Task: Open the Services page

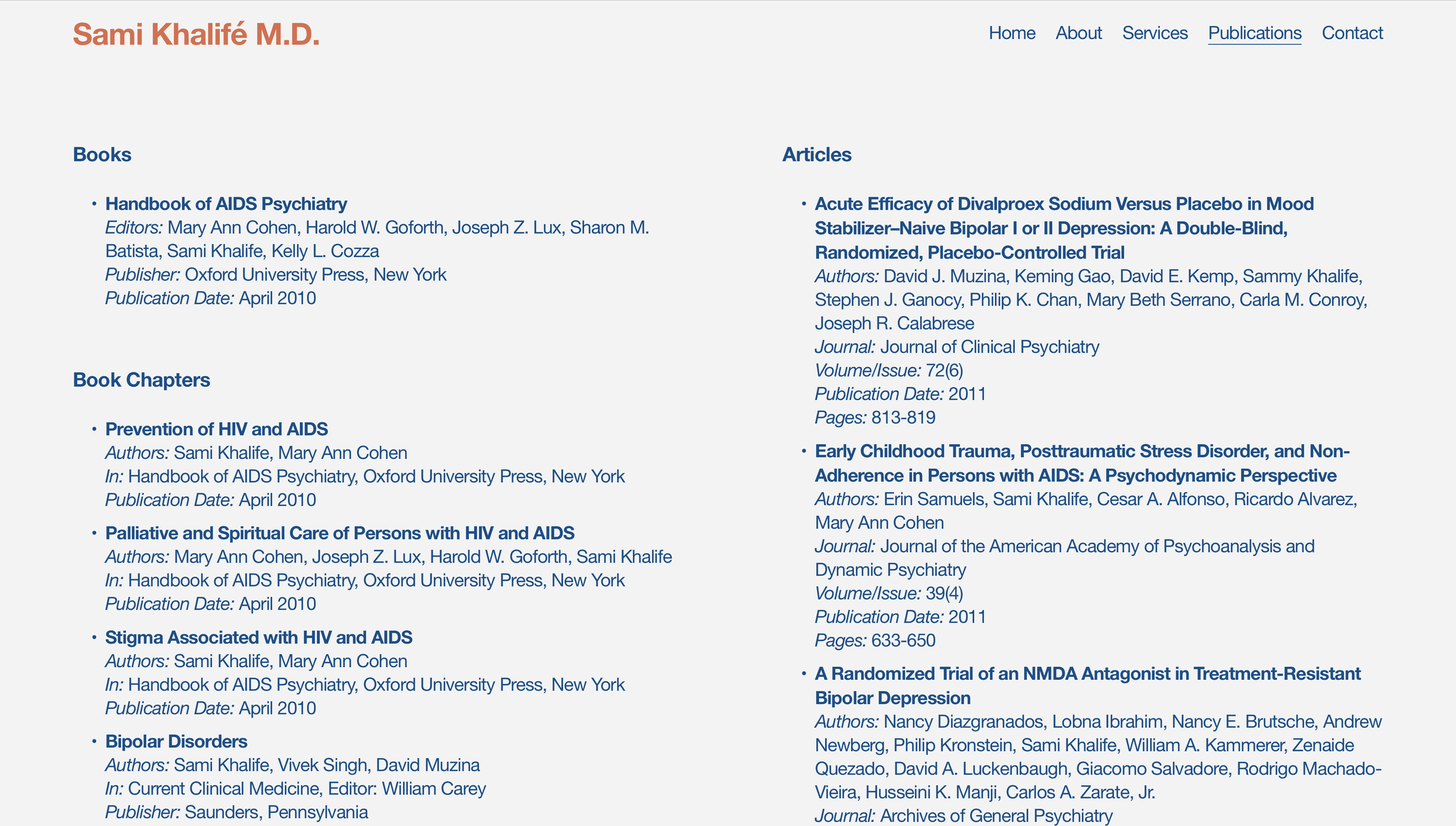Action: [1155, 33]
